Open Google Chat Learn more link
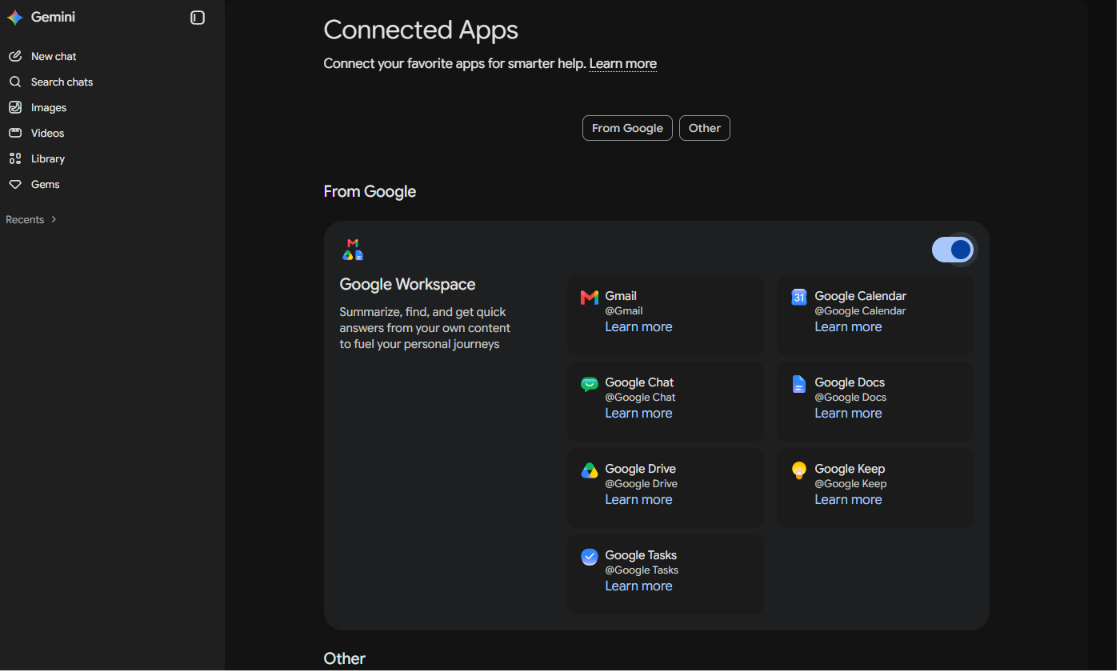 click(638, 413)
